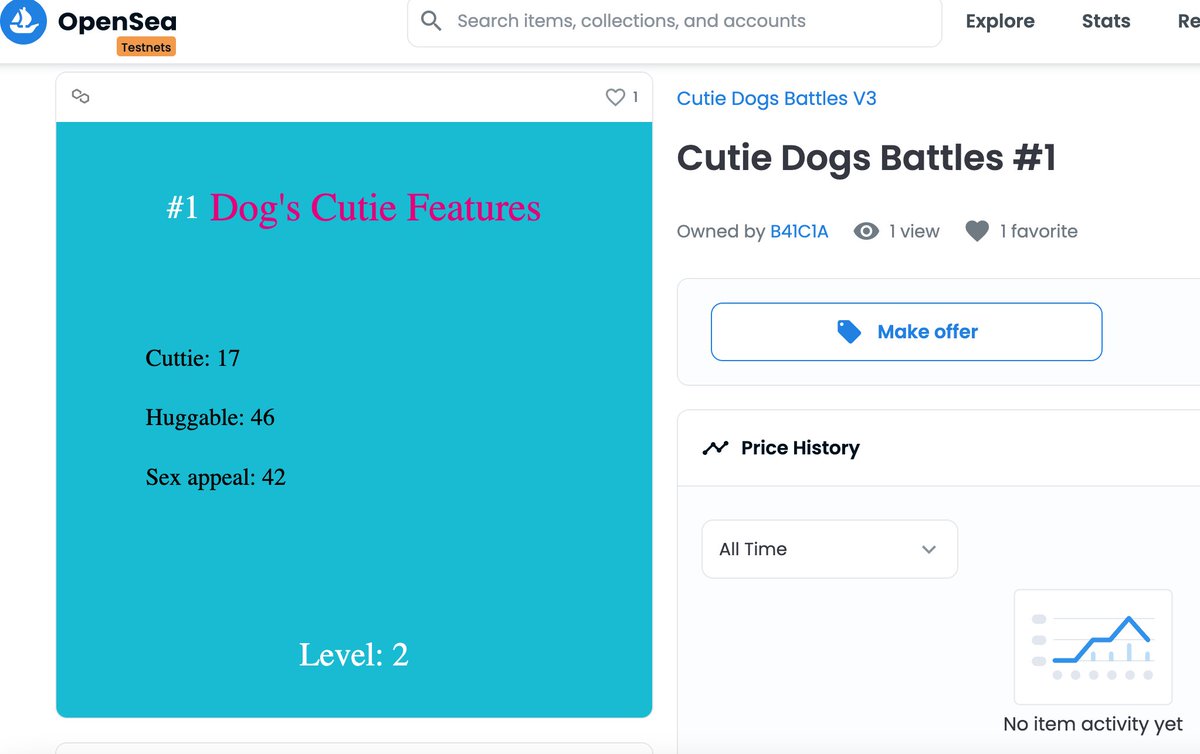Favorite the NFT with heart outline icon
The height and width of the screenshot is (754, 1200).
615,97
